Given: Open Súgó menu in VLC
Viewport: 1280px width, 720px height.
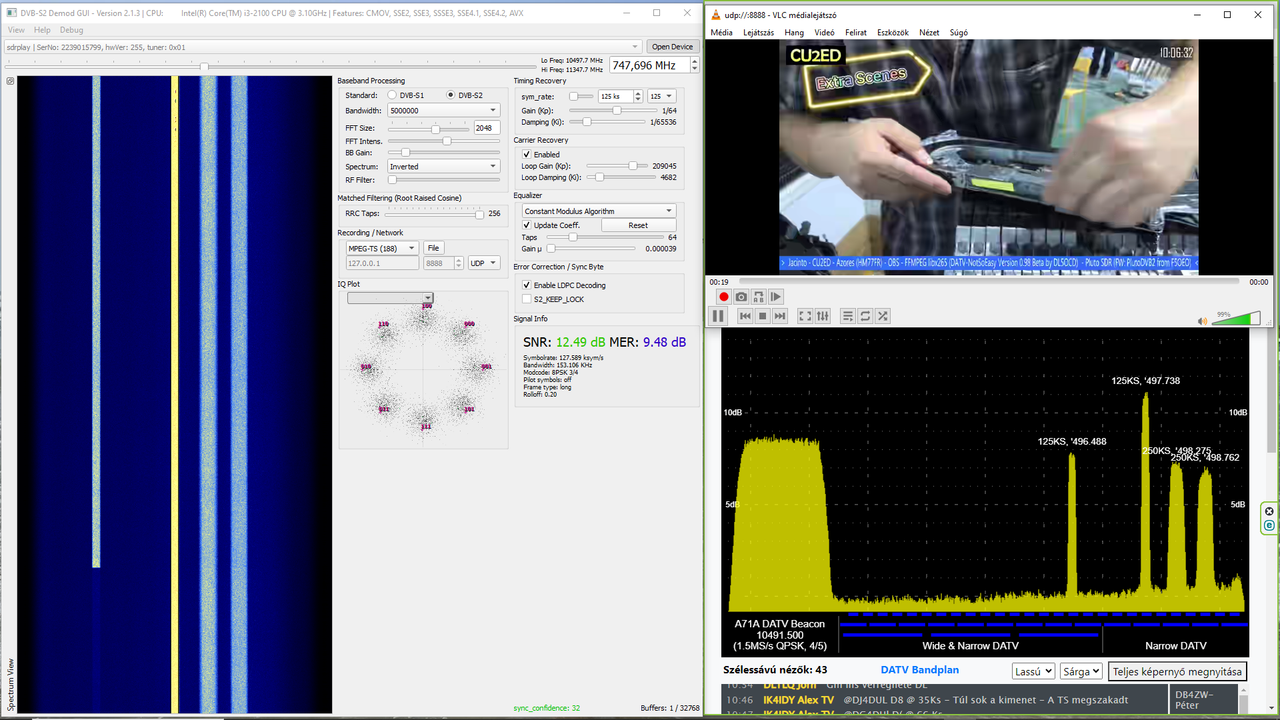Looking at the screenshot, I should click(958, 33).
